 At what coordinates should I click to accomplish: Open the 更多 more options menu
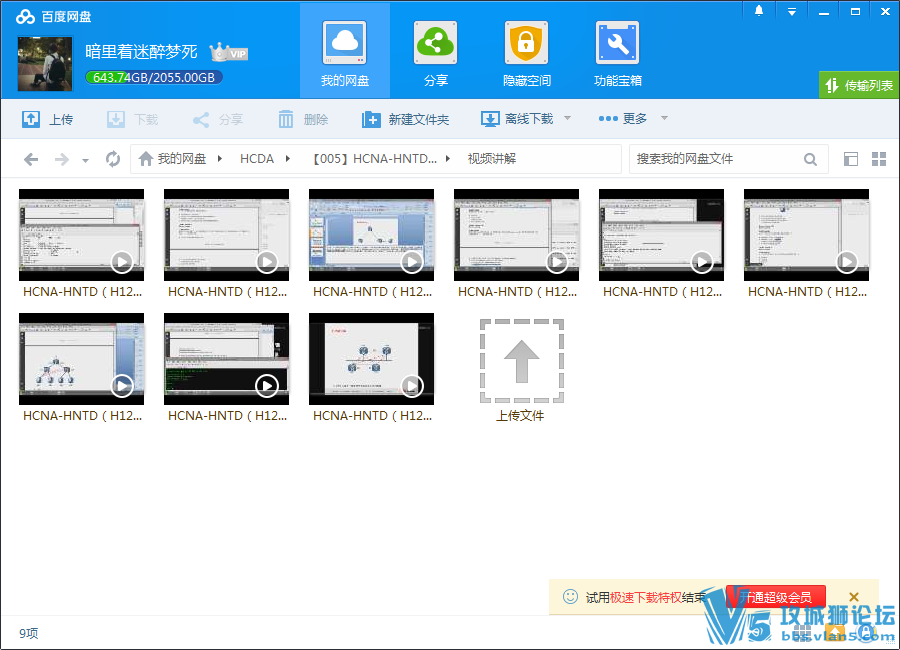(623, 118)
